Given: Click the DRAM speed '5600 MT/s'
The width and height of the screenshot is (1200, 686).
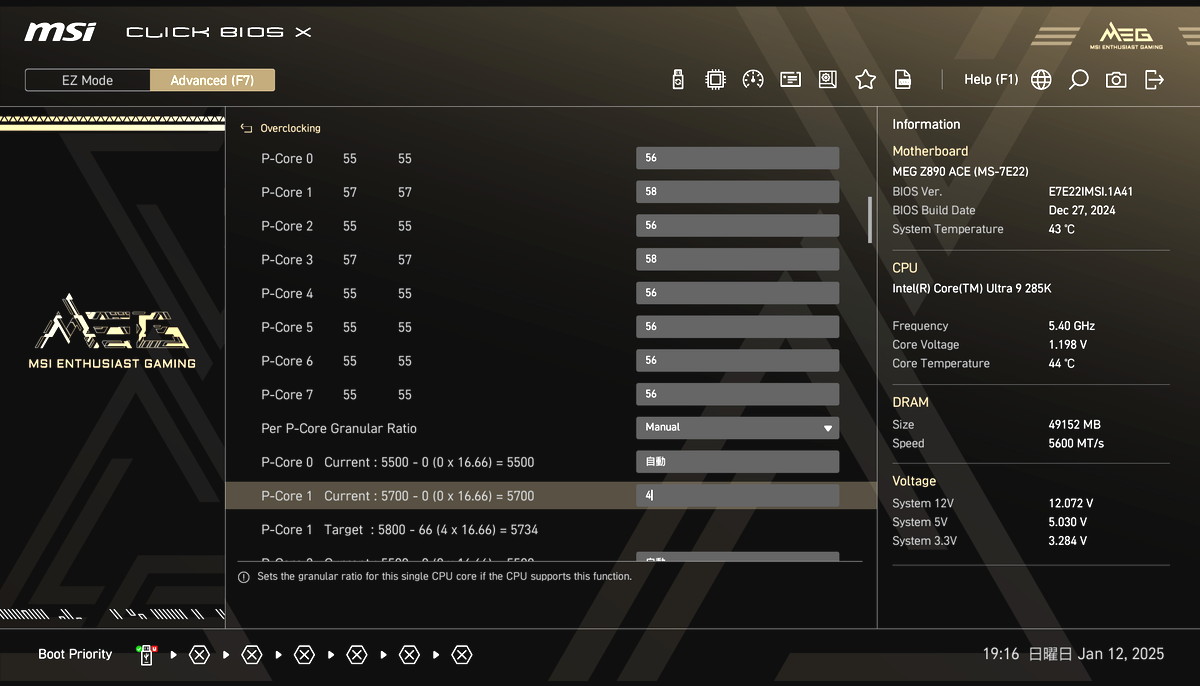Looking at the screenshot, I should 1076,444.
